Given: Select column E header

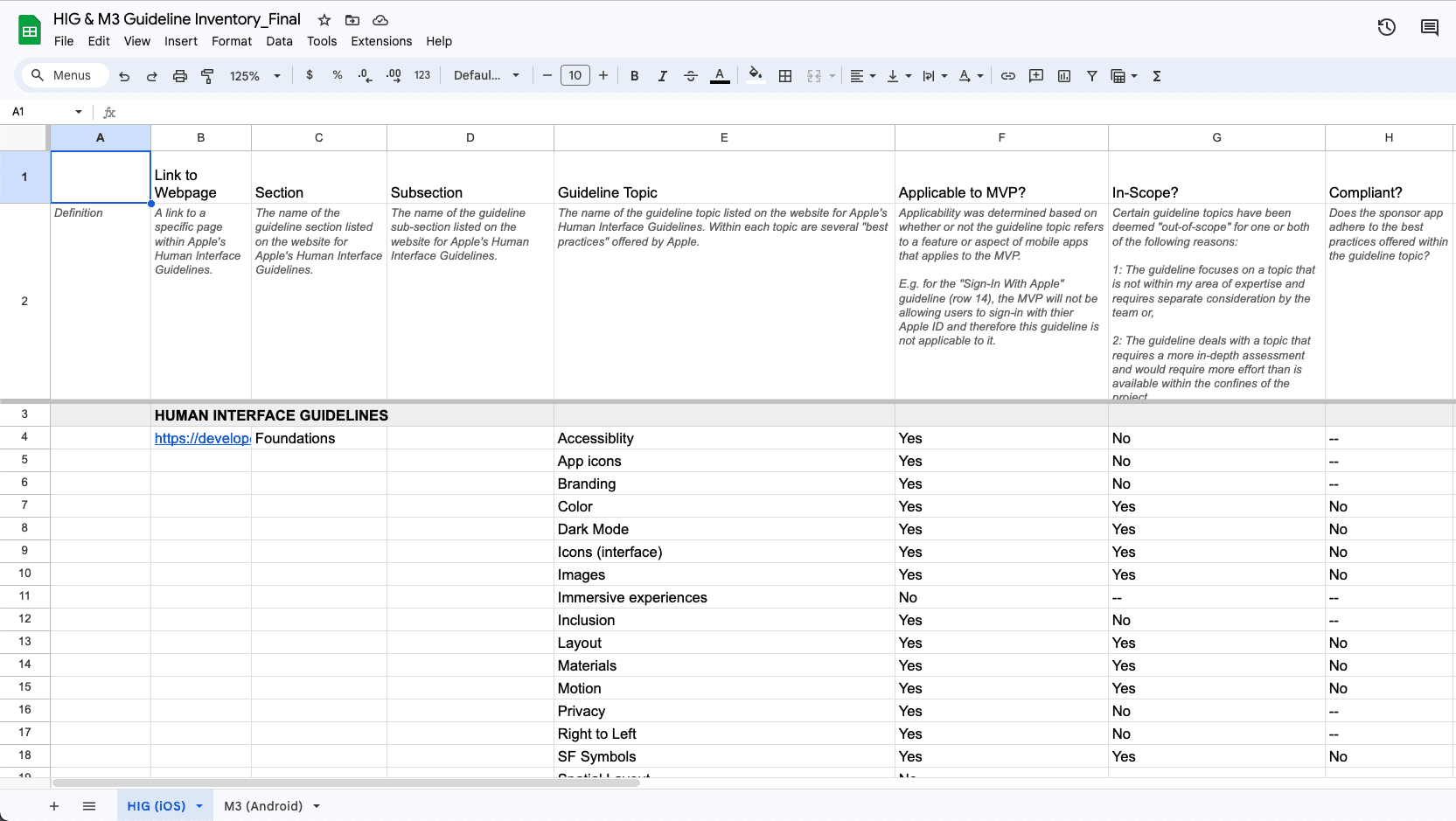Looking at the screenshot, I should pos(724,137).
